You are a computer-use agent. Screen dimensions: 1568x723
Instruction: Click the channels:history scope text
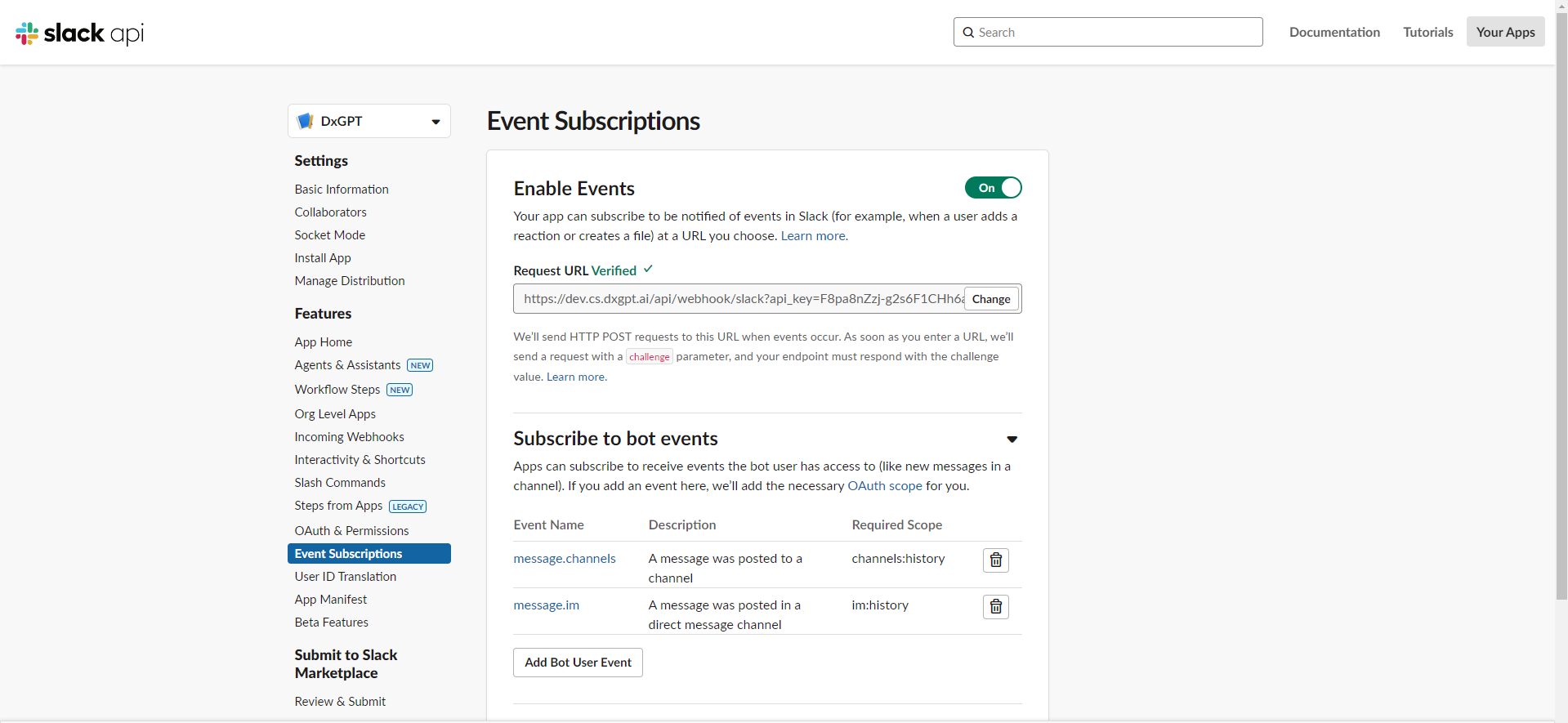coord(898,559)
